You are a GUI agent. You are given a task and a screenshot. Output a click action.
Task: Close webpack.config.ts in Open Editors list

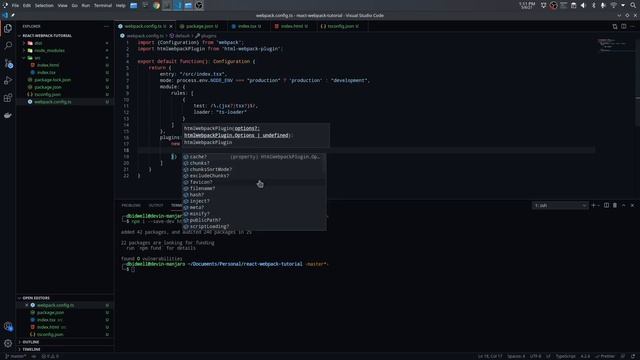(x=27, y=305)
